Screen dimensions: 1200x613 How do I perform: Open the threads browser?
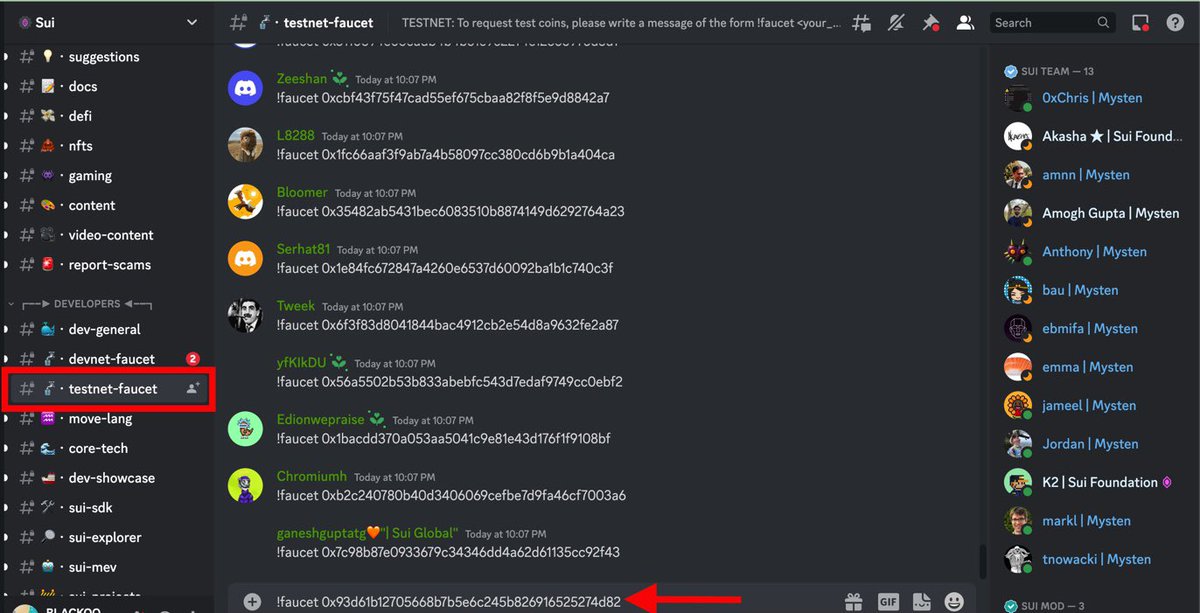point(861,22)
